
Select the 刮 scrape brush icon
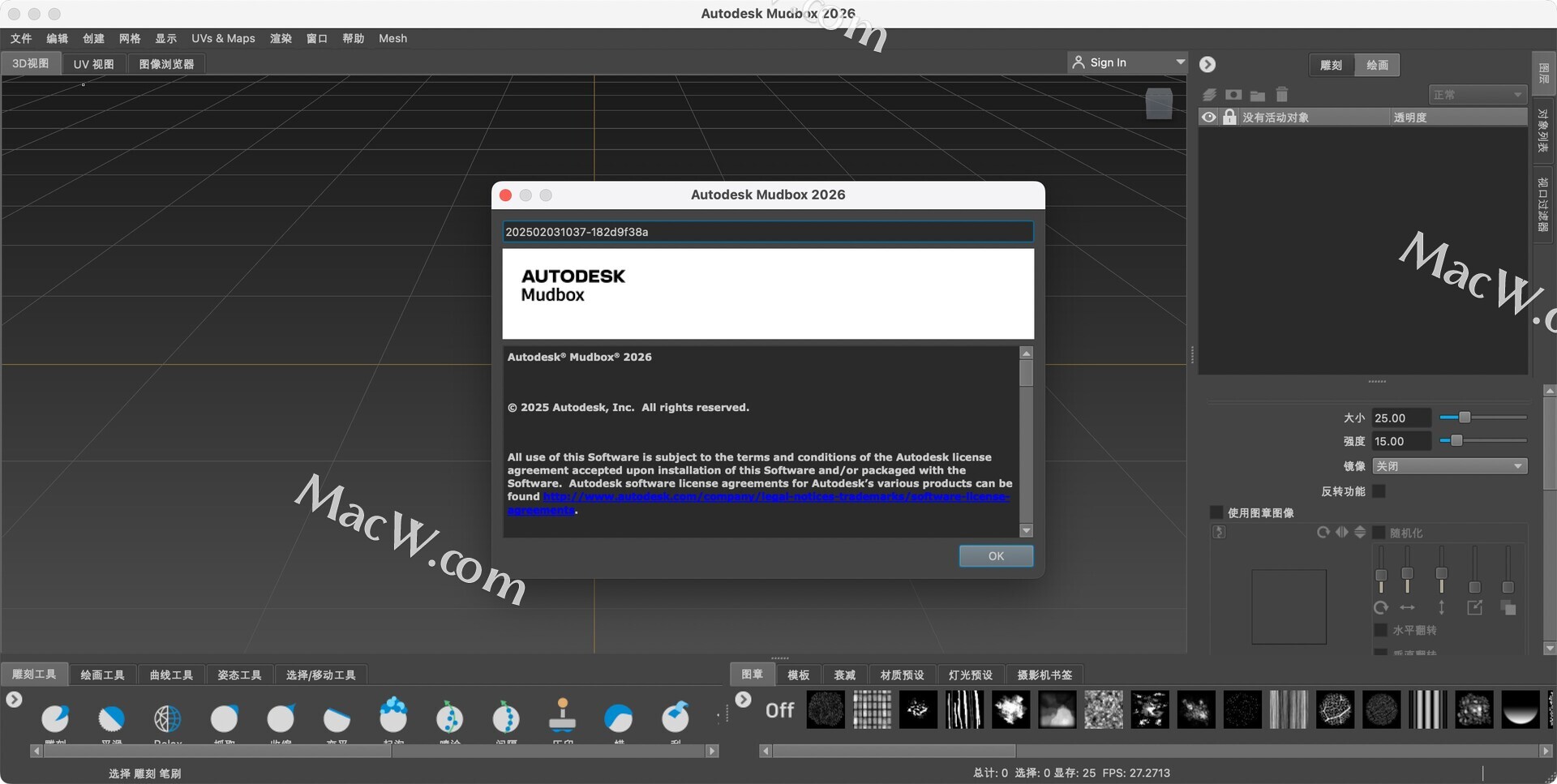click(x=676, y=716)
